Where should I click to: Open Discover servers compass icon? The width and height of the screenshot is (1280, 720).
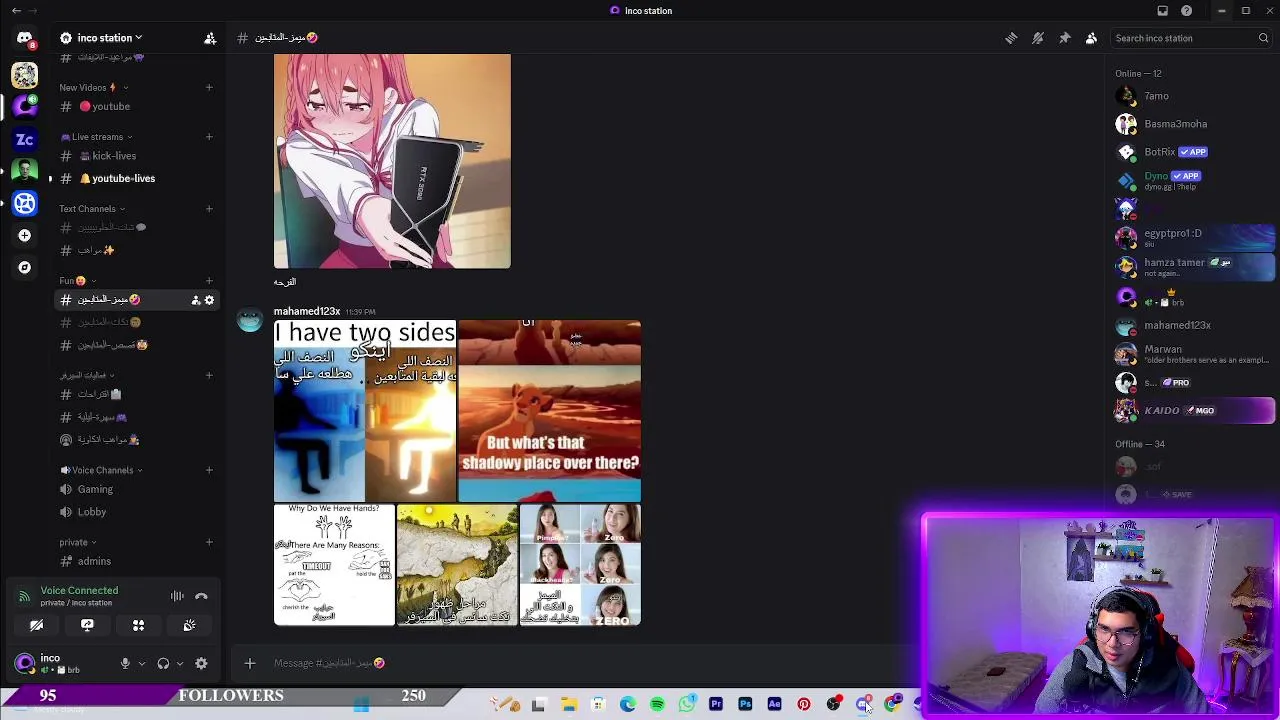click(25, 268)
